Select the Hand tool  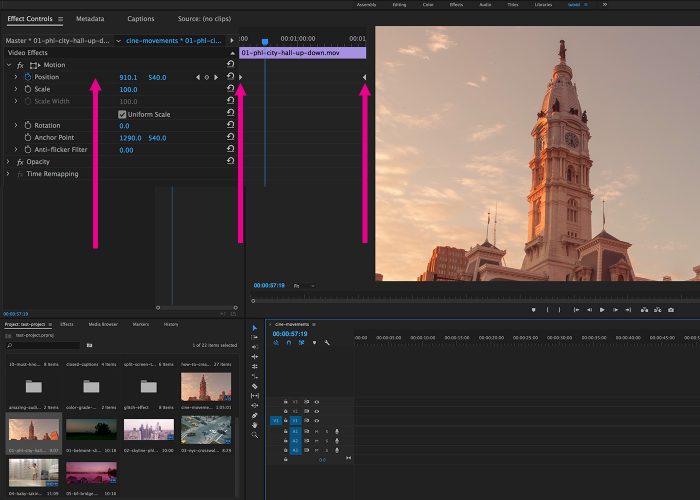point(254,425)
